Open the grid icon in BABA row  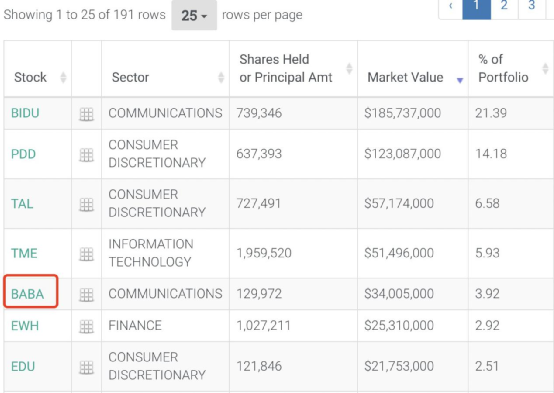click(x=87, y=294)
